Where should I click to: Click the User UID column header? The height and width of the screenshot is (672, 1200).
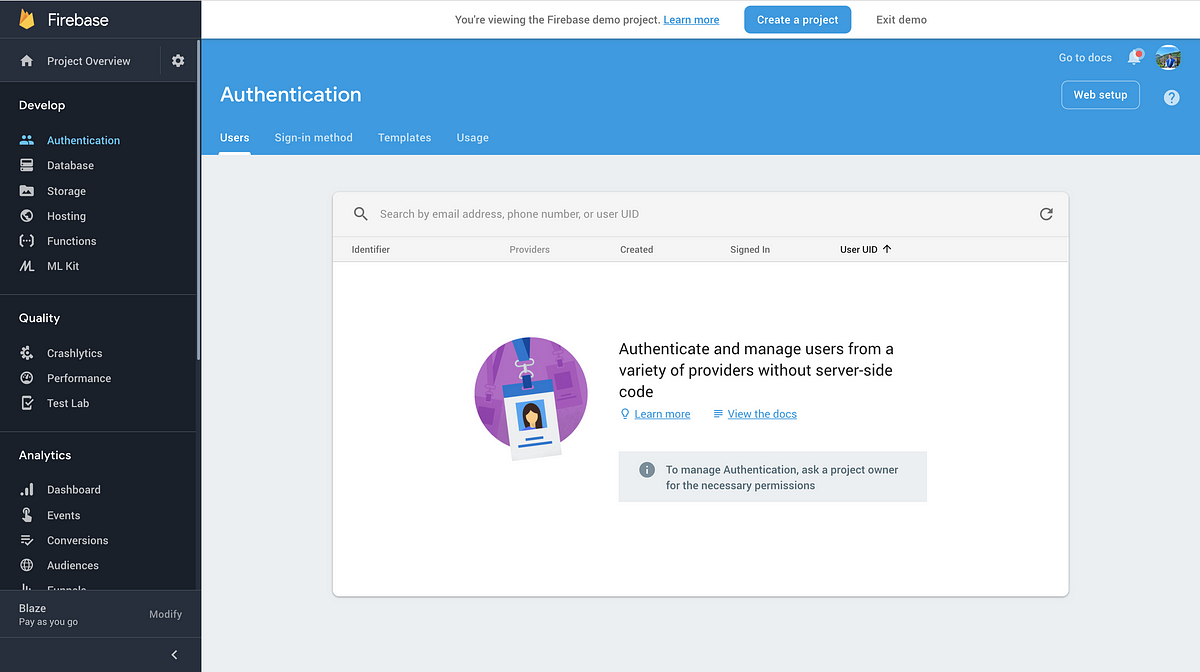click(859, 250)
